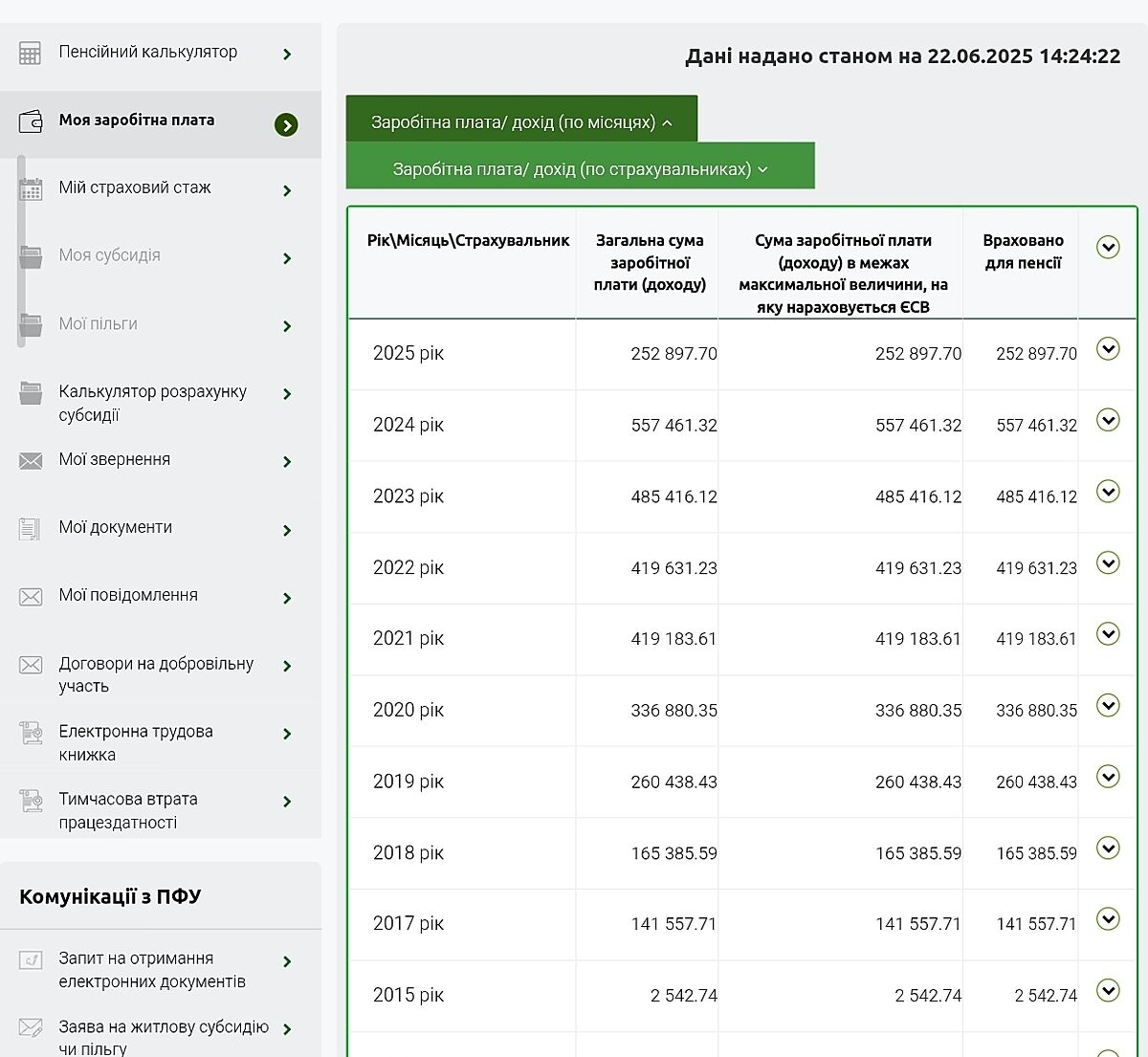Click the wallet icon for Моя заробітна плата
The height and width of the screenshot is (1057, 1148).
31,121
